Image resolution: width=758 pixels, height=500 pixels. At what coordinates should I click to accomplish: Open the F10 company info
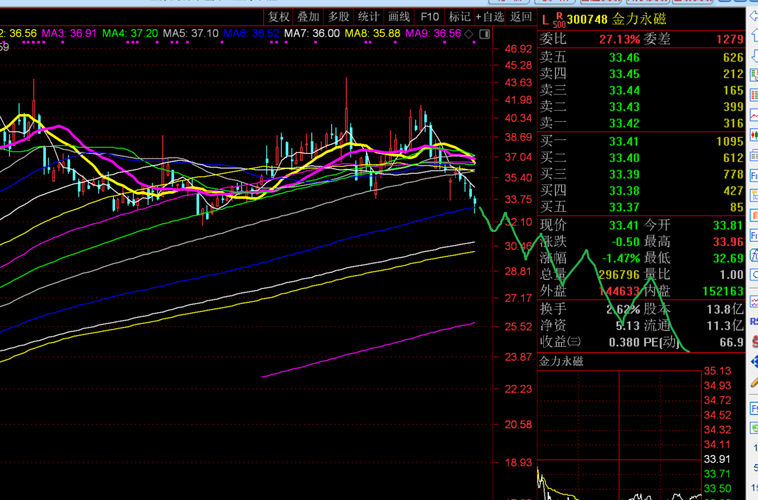429,17
